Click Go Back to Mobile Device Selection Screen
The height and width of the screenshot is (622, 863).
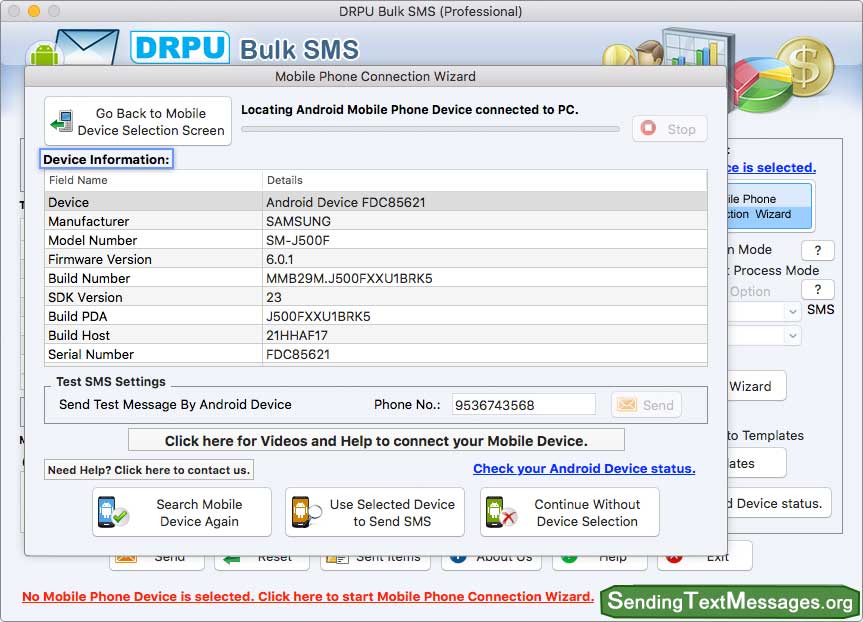point(138,122)
